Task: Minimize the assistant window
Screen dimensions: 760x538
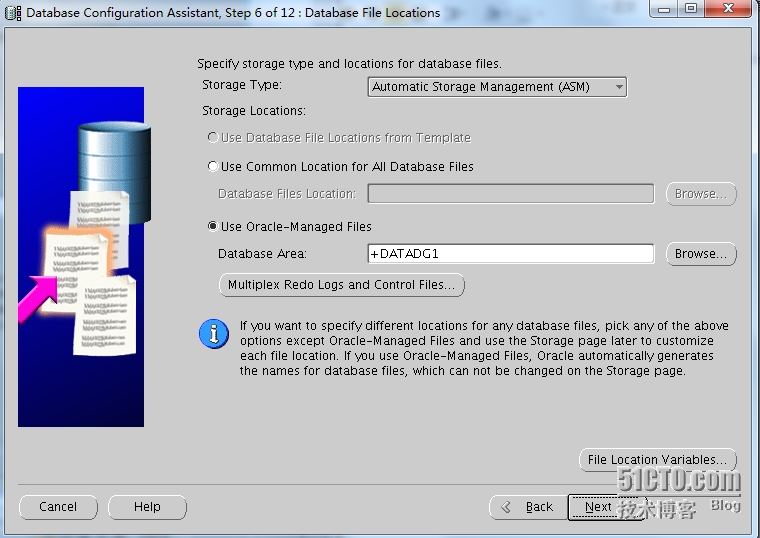Action: pos(663,9)
